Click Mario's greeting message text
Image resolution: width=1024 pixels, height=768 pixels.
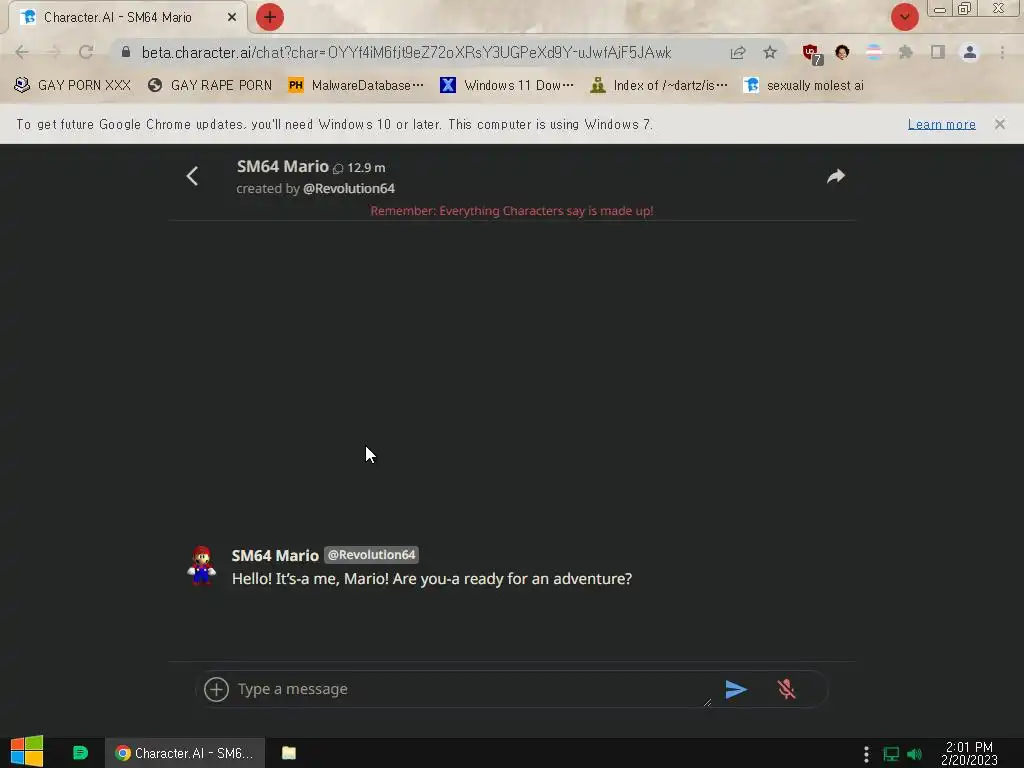[432, 579]
